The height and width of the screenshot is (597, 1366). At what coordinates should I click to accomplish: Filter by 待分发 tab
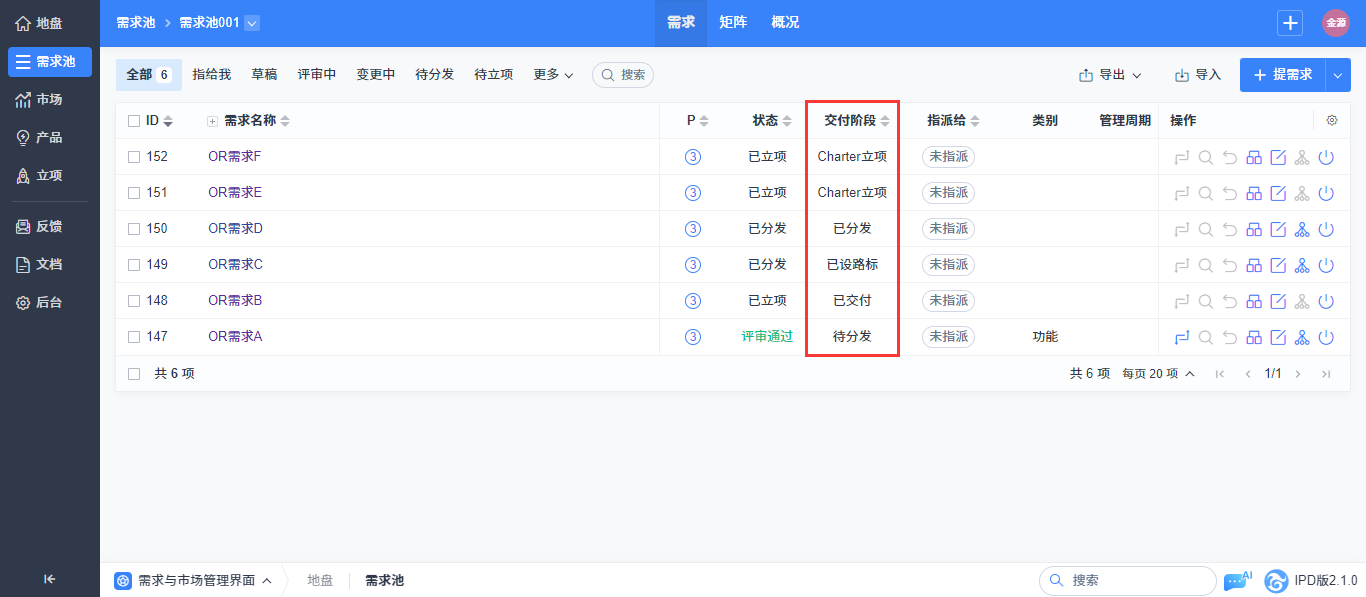click(x=435, y=75)
